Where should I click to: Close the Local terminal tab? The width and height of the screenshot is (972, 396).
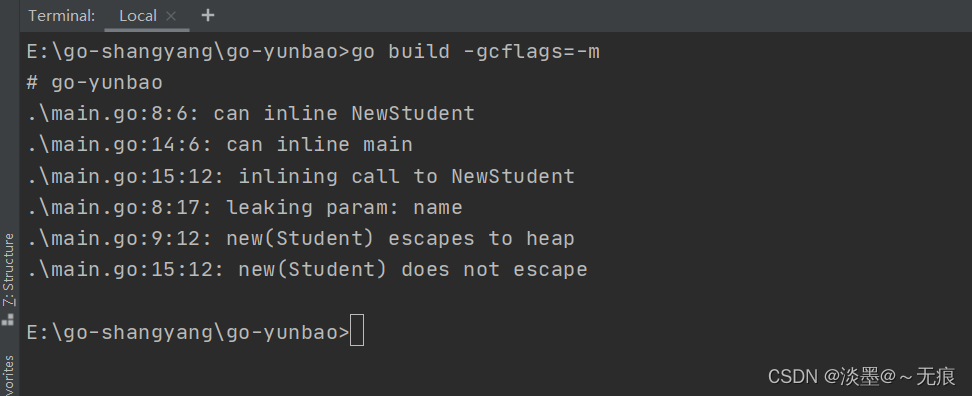tap(171, 16)
